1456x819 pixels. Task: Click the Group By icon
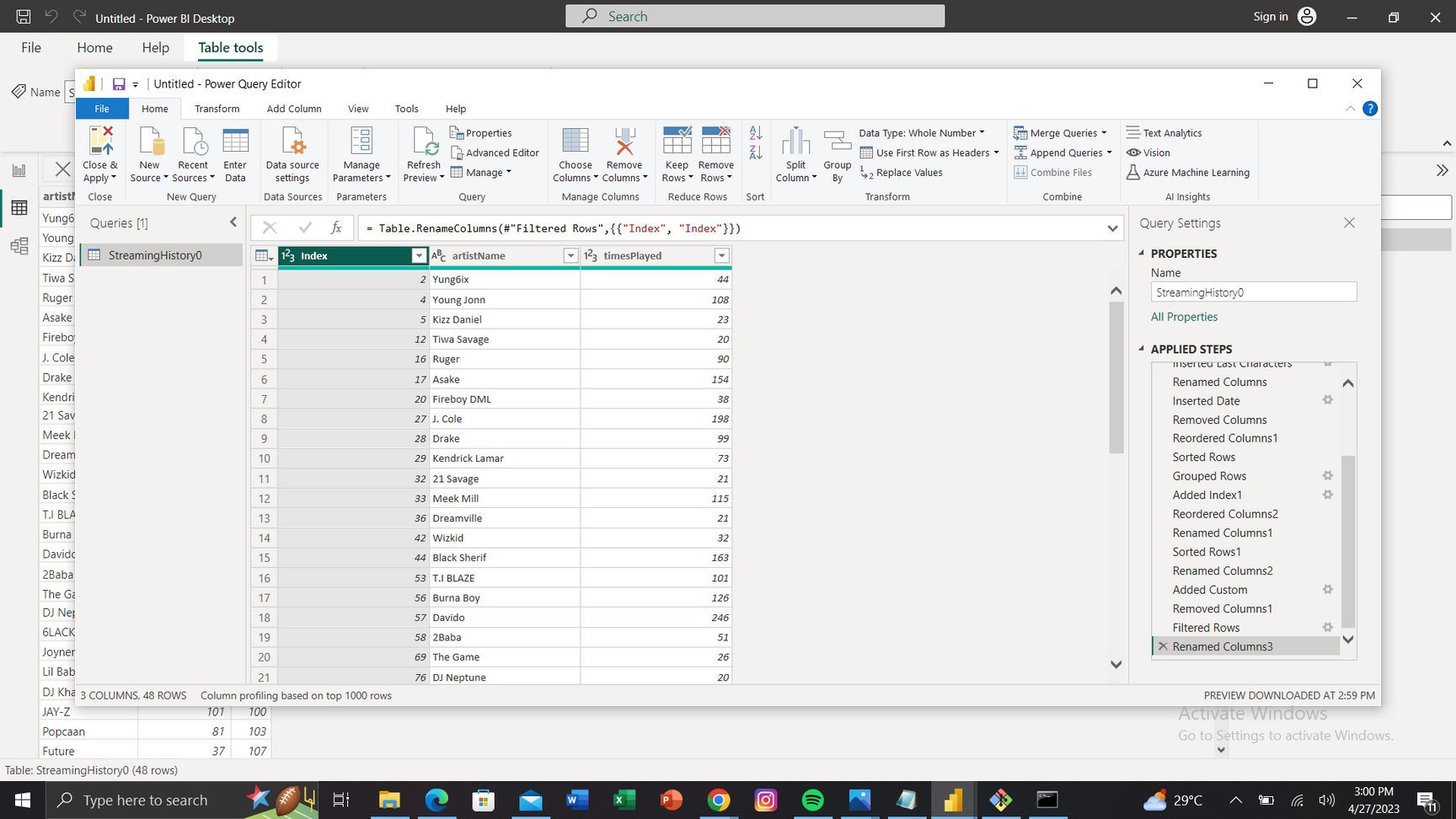click(x=838, y=142)
